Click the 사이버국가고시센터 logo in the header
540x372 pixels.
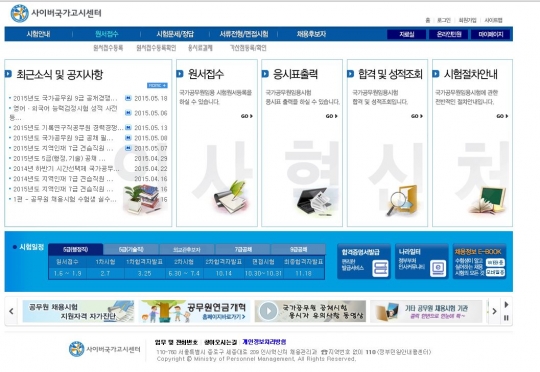click(x=56, y=13)
